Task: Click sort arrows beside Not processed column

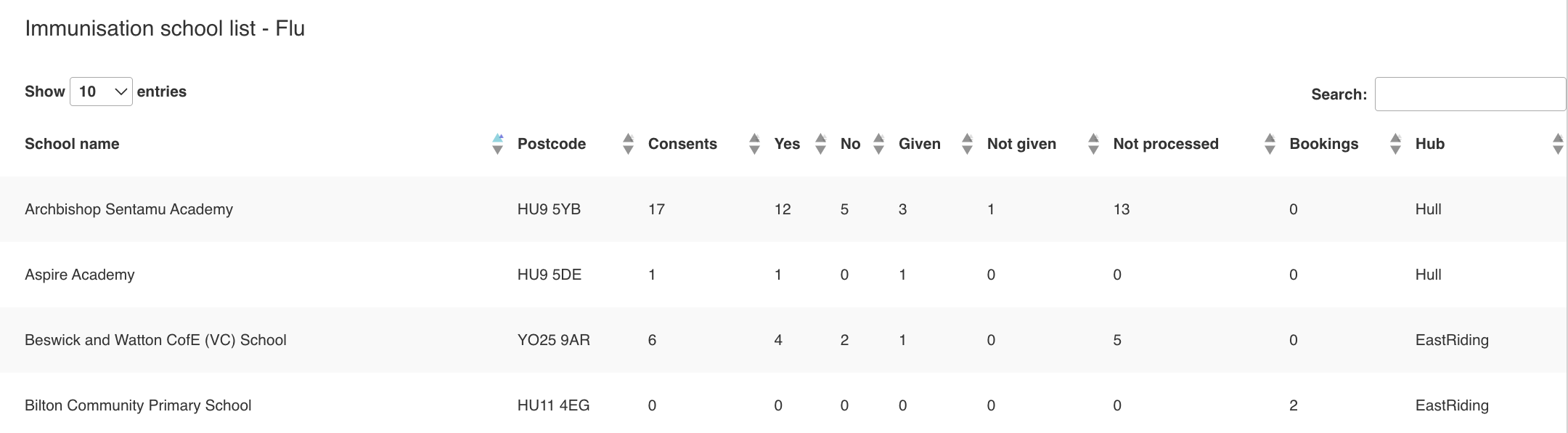Action: (x=1269, y=144)
